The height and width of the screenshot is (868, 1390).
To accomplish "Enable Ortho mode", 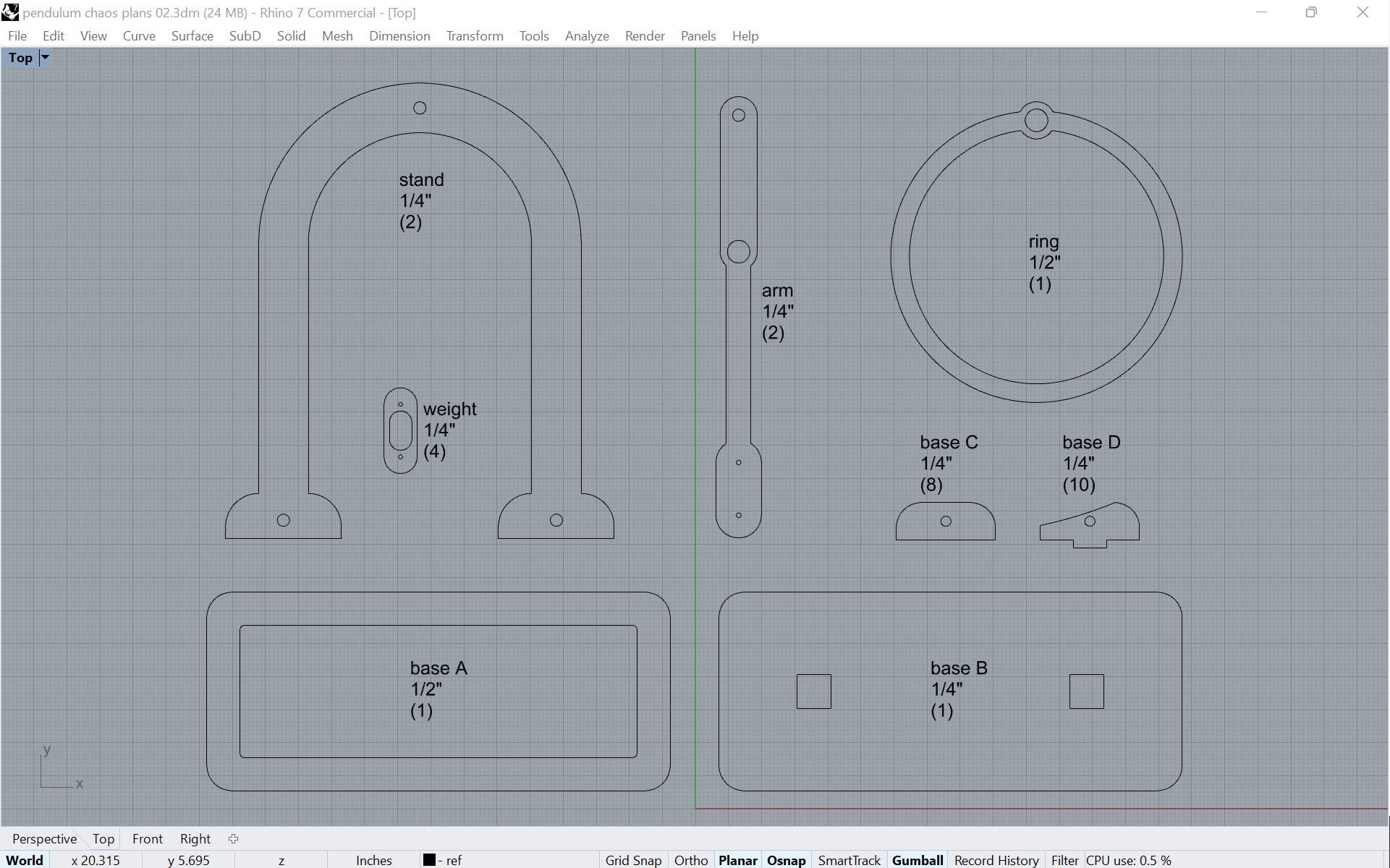I will pyautogui.click(x=690, y=860).
